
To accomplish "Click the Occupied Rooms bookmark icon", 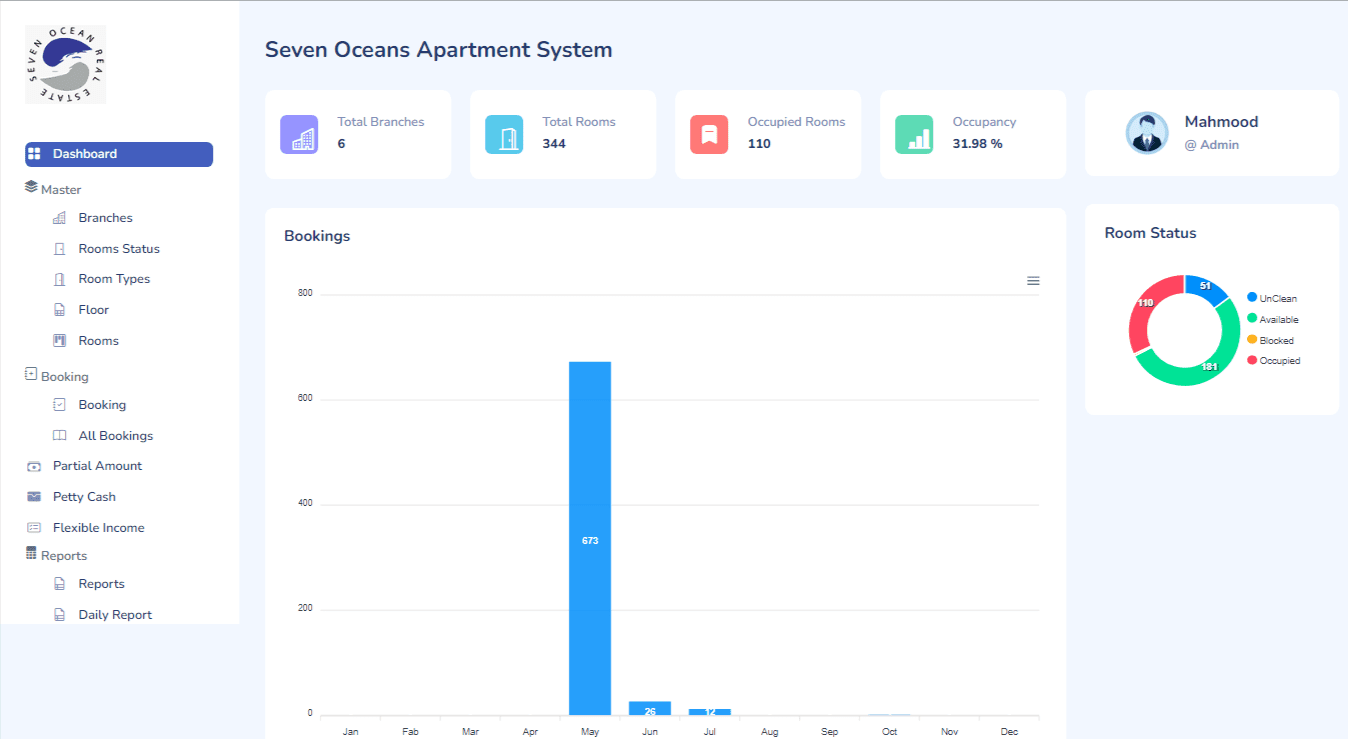I will click(x=709, y=135).
